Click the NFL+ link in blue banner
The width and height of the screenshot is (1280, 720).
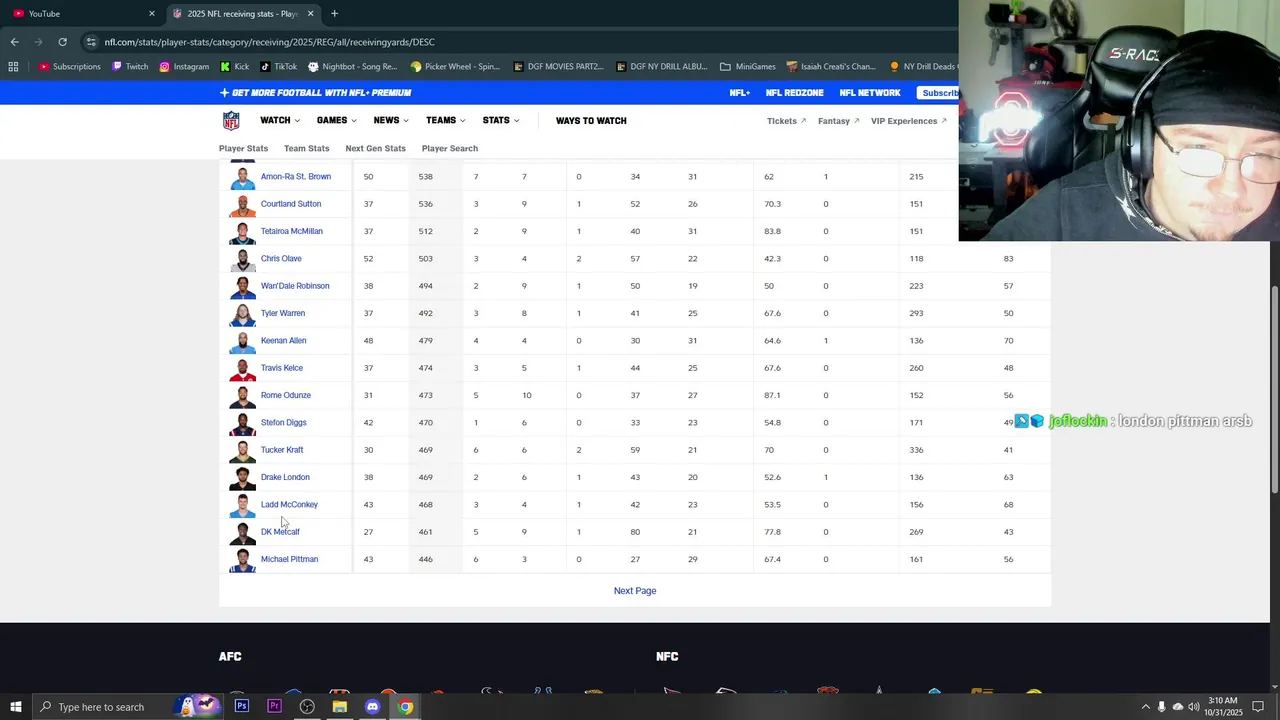pos(739,93)
